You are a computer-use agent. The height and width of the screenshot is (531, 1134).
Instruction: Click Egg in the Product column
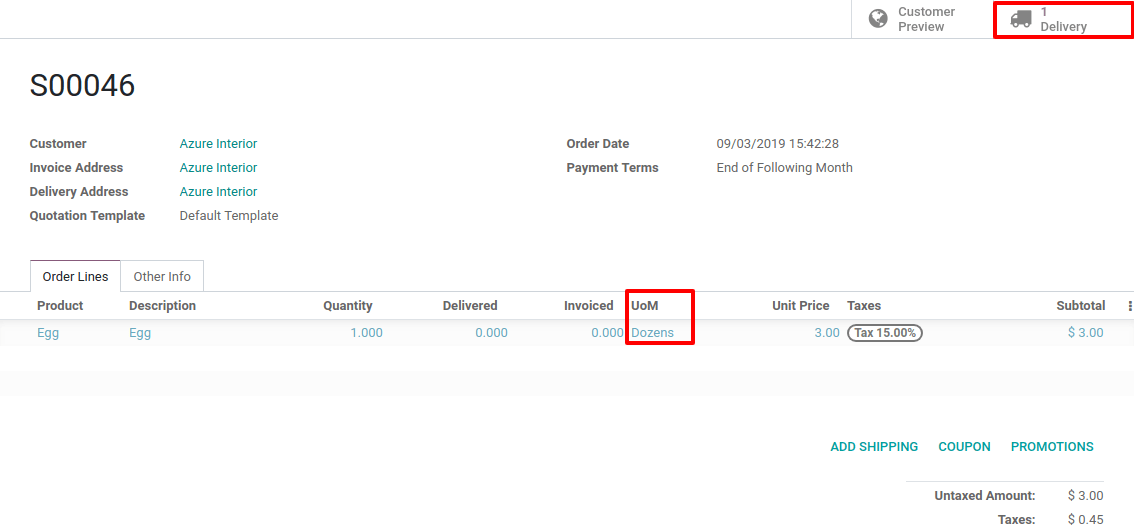pos(48,333)
